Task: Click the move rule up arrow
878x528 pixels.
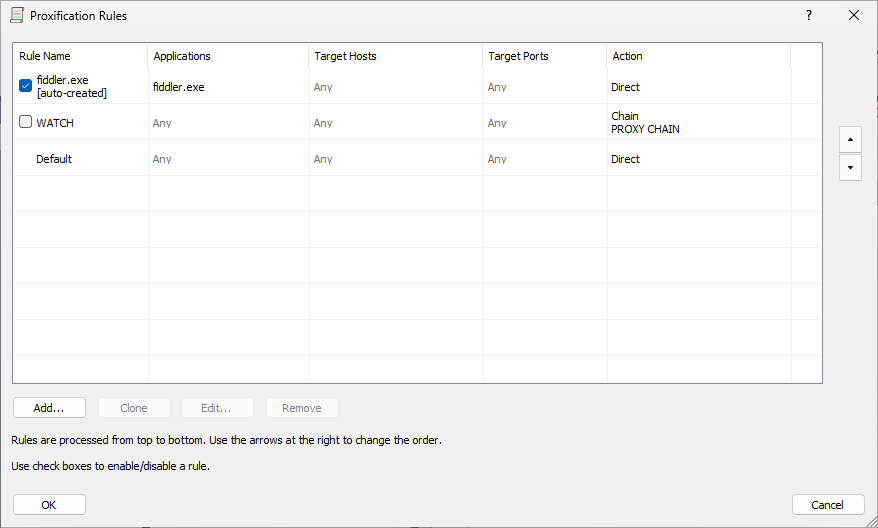Action: pyautogui.click(x=850, y=139)
